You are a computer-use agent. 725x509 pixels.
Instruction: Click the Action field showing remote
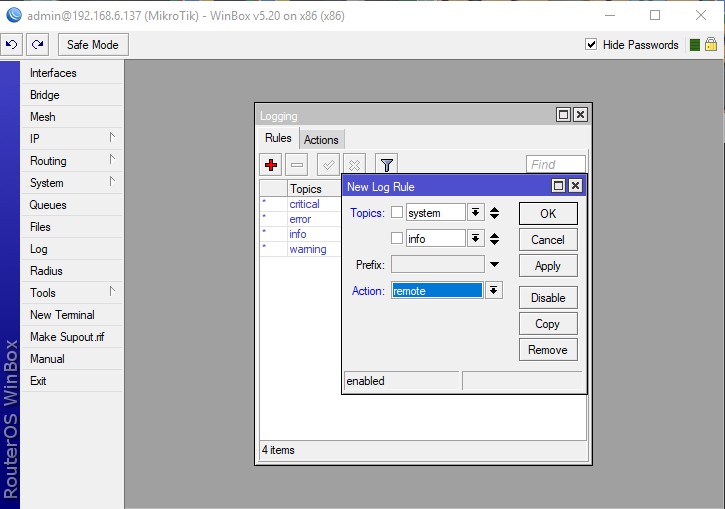tap(437, 291)
